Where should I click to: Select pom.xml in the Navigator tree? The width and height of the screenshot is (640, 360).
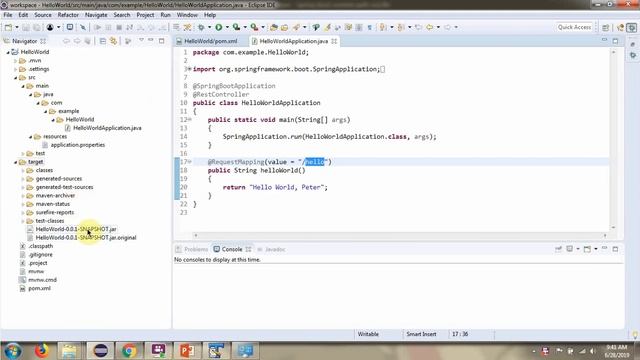tap(39, 288)
